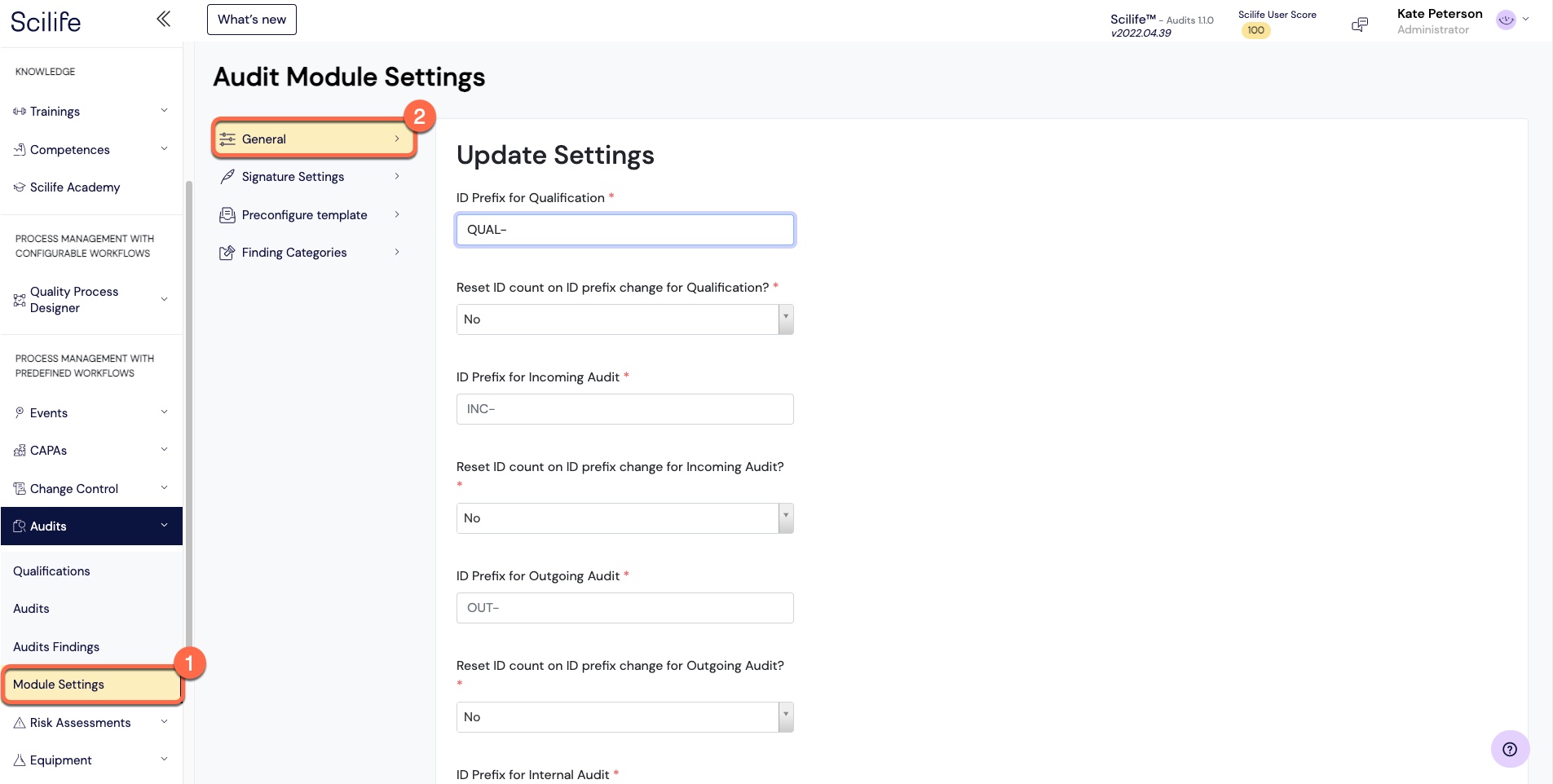Click the Scilife User Score 100 badge

[1256, 31]
